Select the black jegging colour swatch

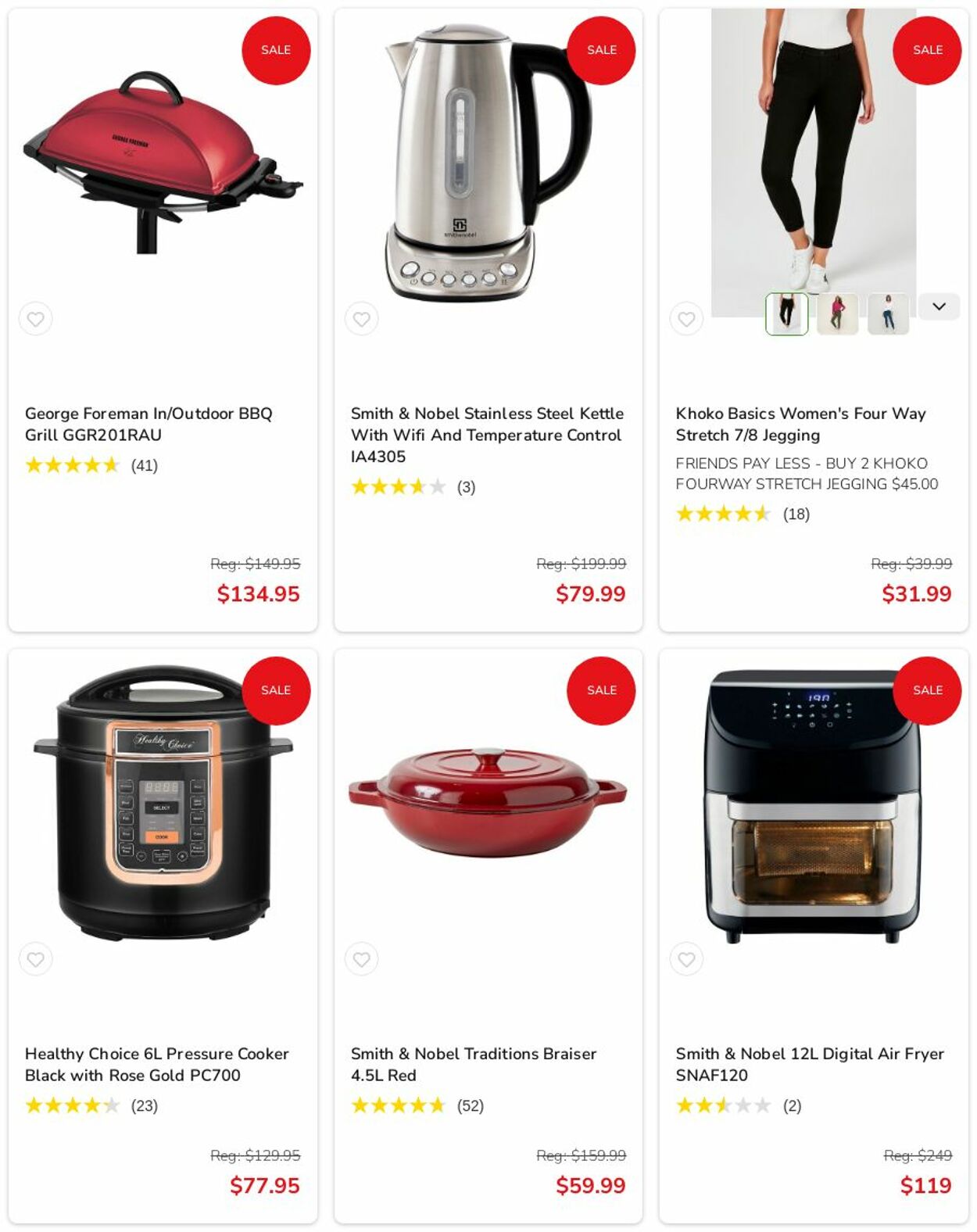(786, 313)
